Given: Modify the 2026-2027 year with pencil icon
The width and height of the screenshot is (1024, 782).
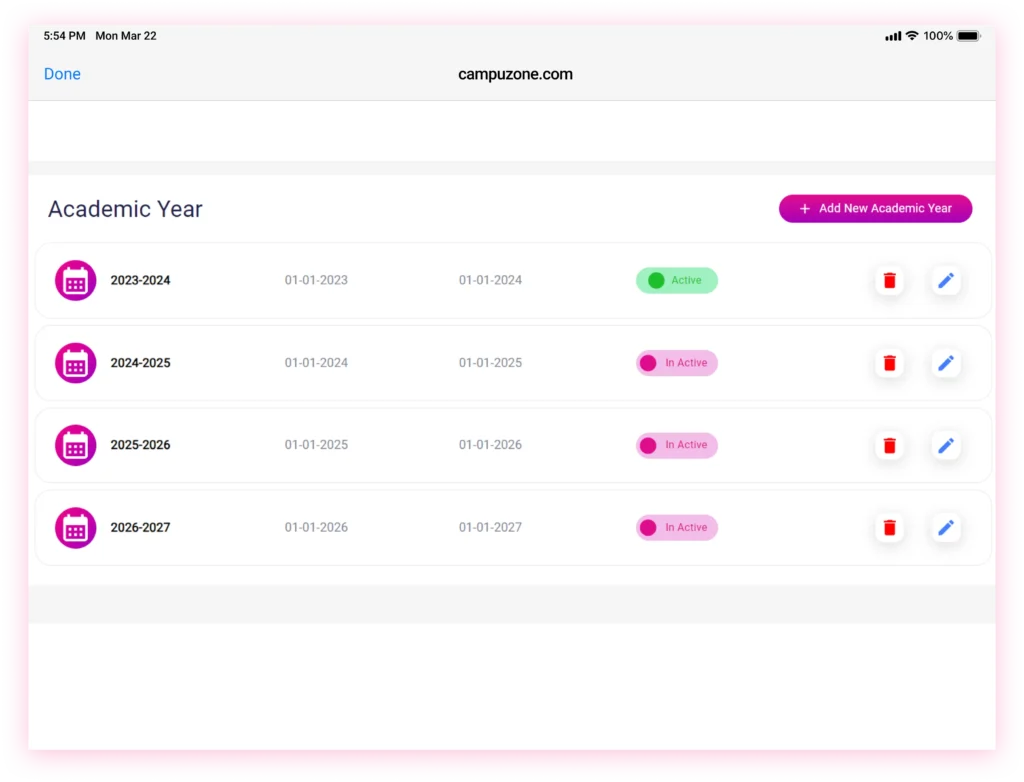Looking at the screenshot, I should (946, 527).
